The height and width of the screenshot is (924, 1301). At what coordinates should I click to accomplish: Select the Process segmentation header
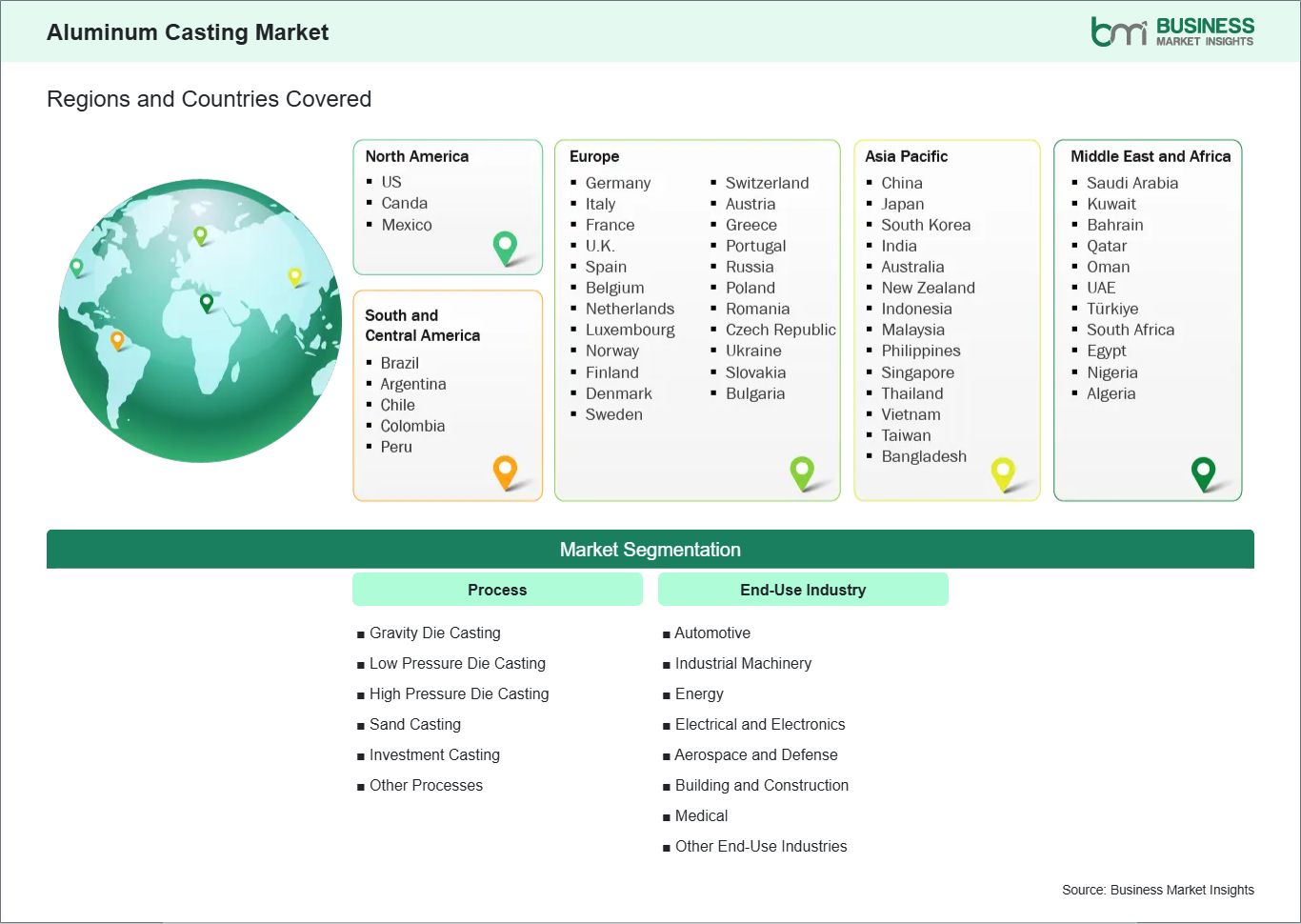497,590
